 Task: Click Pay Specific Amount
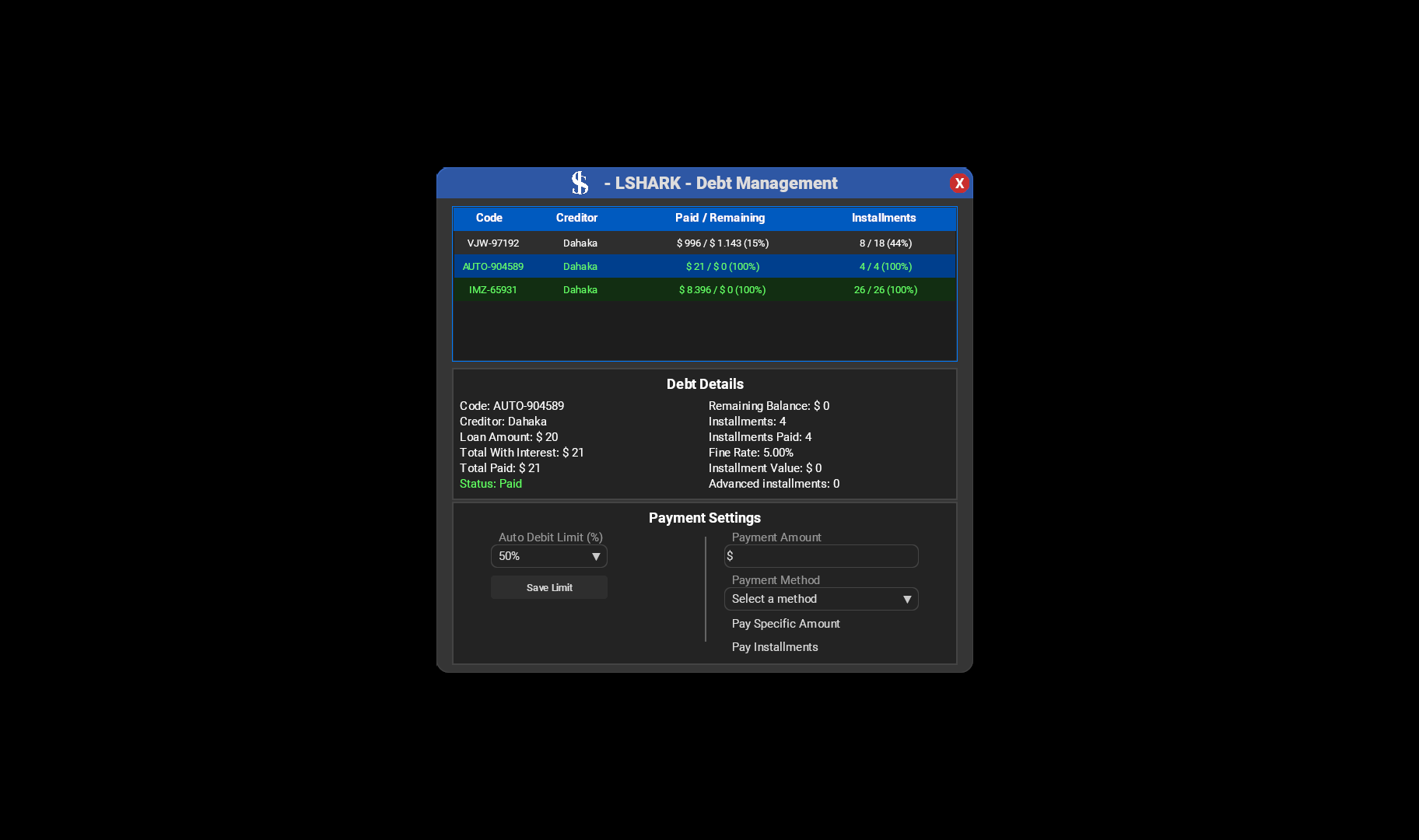[x=786, y=624]
